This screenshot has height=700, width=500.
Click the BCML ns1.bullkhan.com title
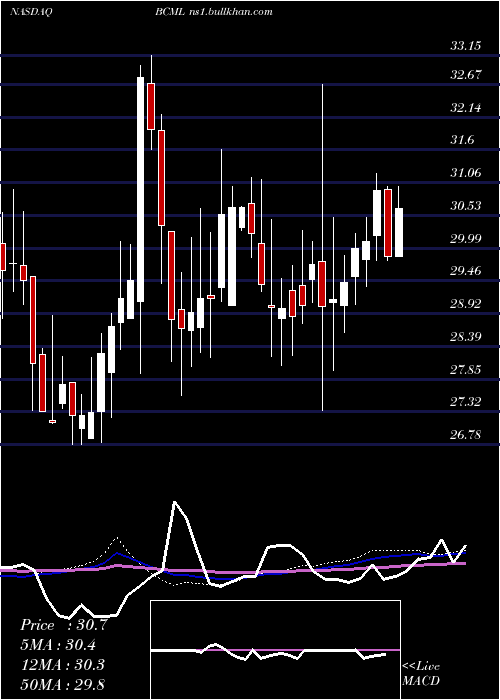[x=214, y=12]
